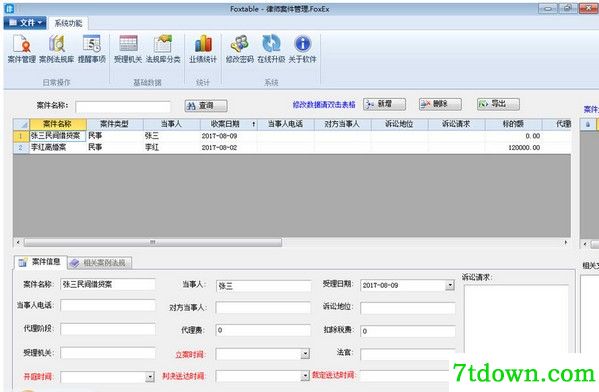Click the form 案件名称 field

pos(108,284)
